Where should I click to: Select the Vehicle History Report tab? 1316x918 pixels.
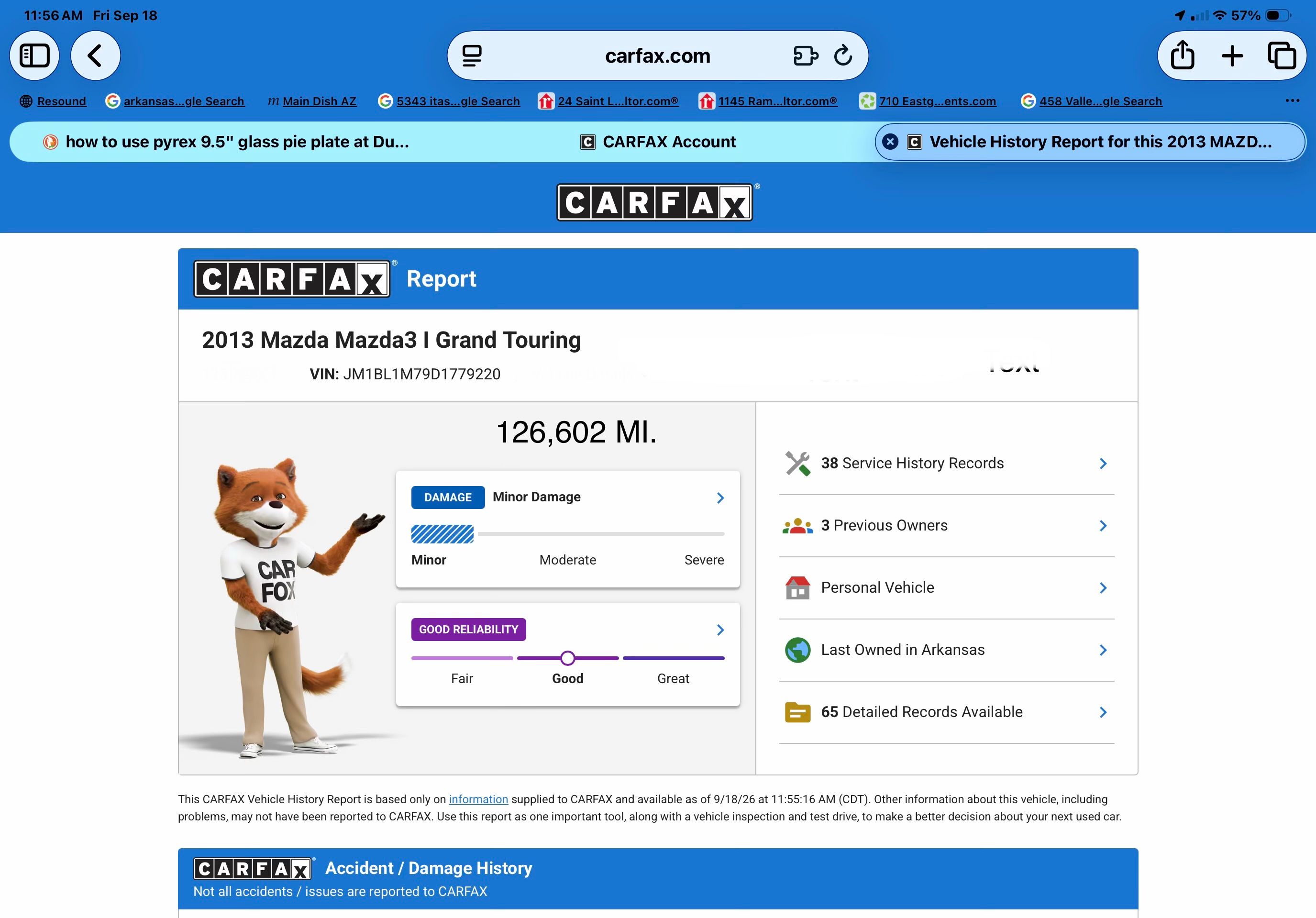tap(1090, 142)
